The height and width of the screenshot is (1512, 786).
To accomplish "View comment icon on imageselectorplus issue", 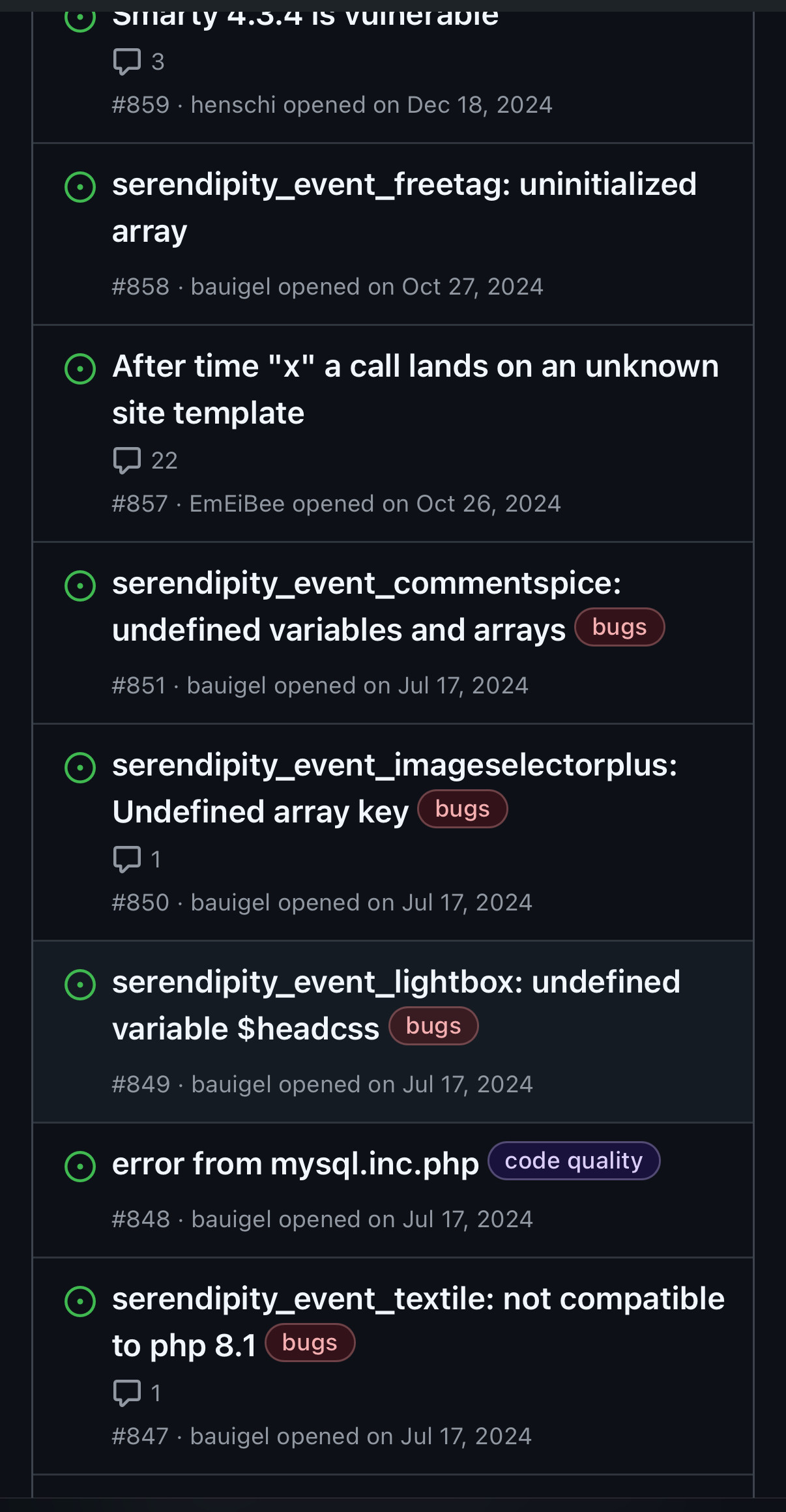I will click(127, 860).
